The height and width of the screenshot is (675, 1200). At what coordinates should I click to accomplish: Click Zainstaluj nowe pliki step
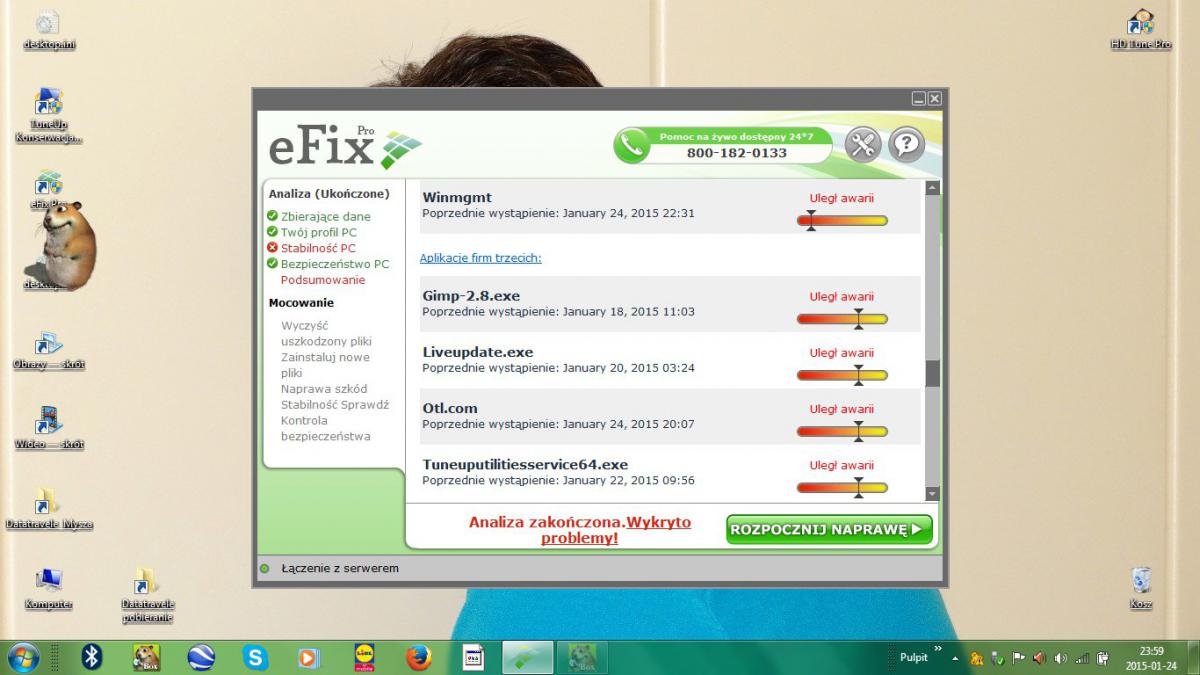point(325,365)
